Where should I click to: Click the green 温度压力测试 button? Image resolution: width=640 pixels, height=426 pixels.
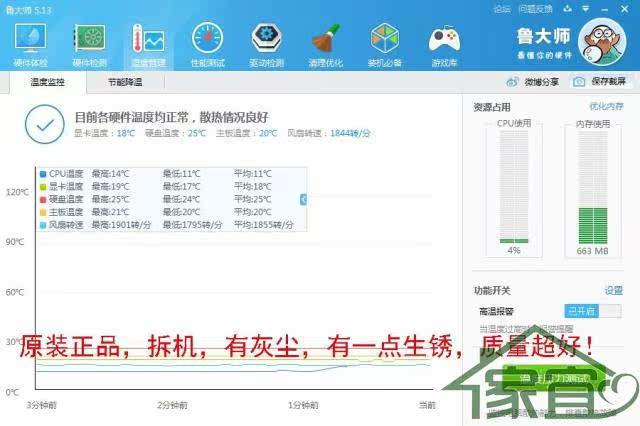coord(554,379)
